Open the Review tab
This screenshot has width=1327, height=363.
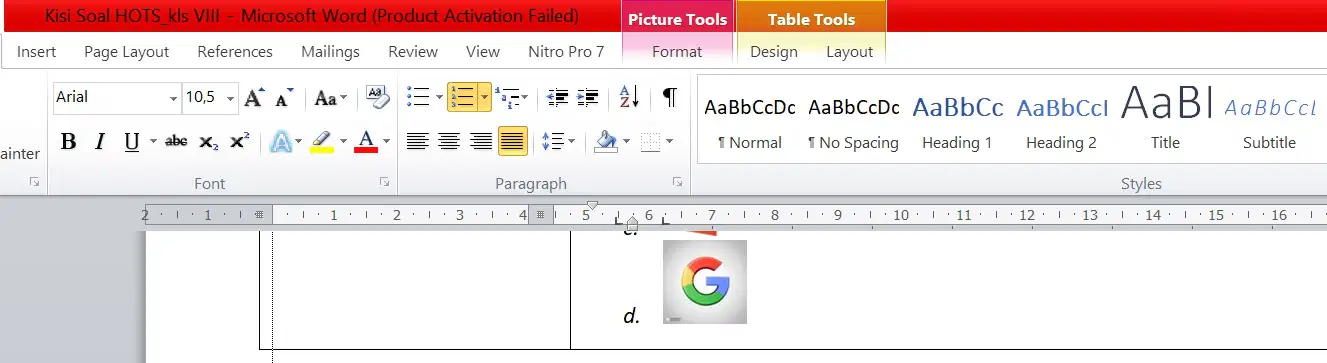coord(413,52)
